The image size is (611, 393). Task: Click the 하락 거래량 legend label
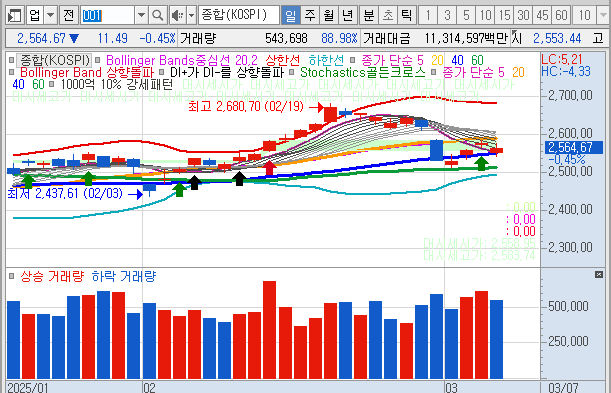point(124,276)
